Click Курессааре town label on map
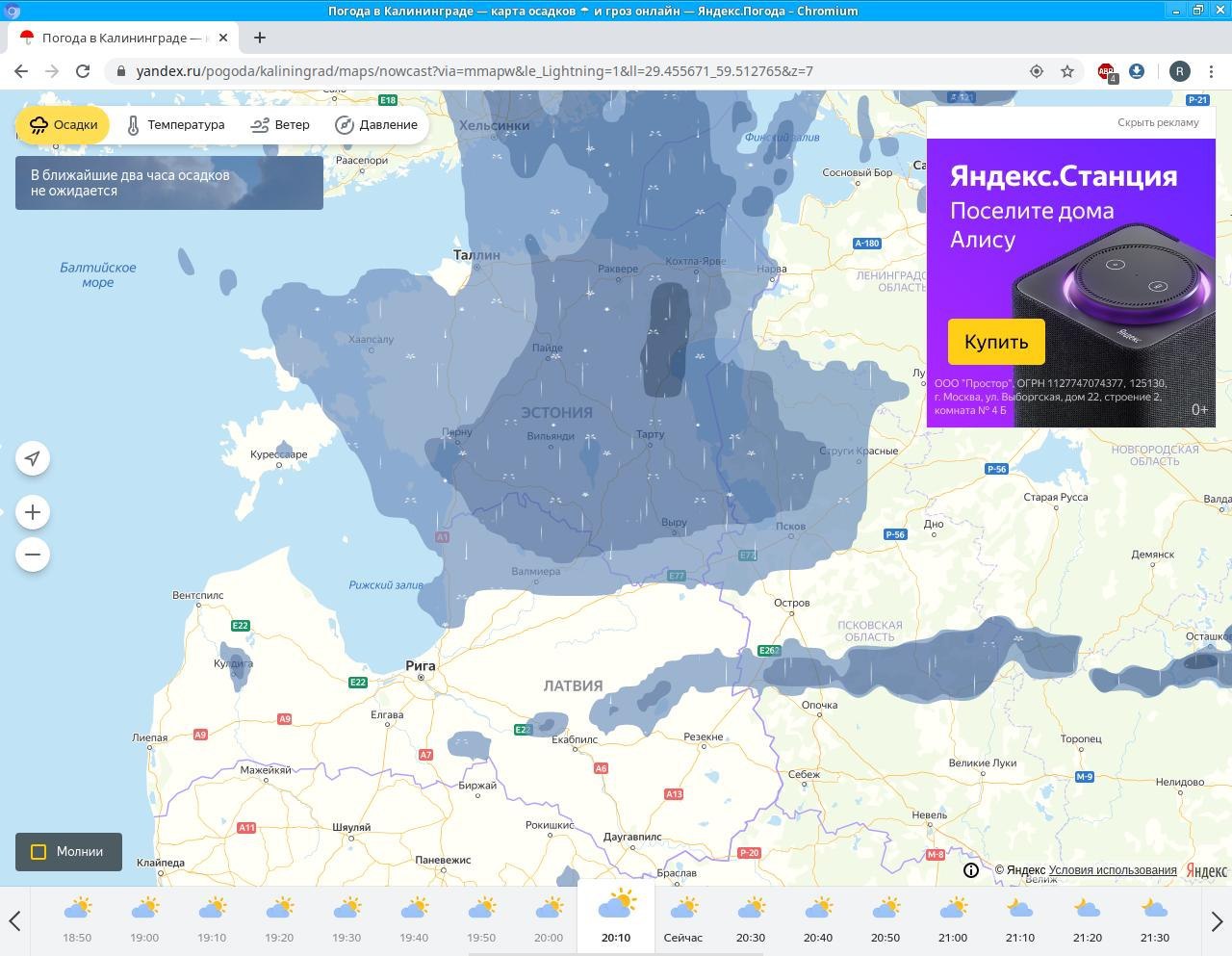This screenshot has width=1232, height=956. [279, 454]
